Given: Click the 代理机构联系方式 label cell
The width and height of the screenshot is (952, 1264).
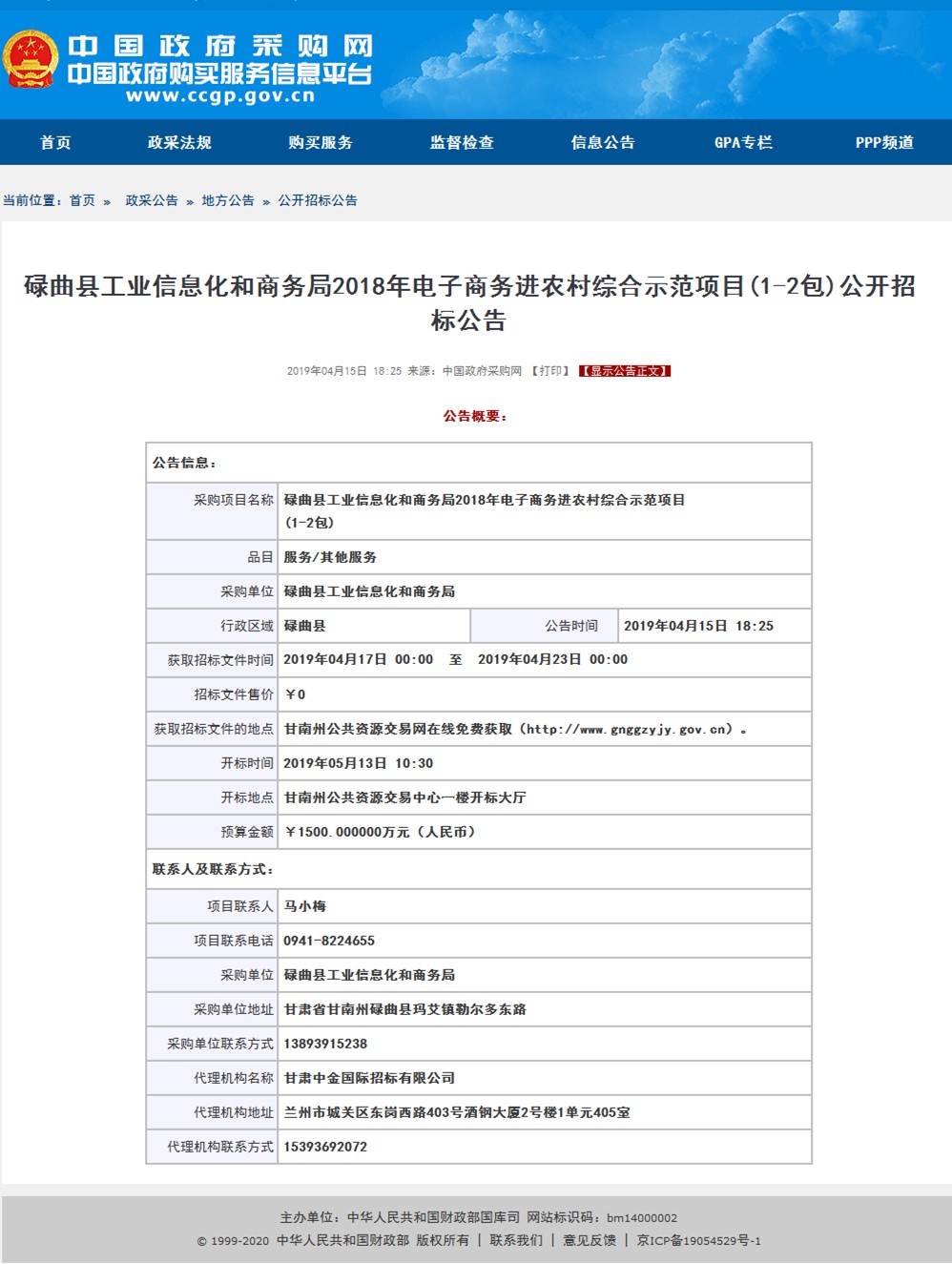Looking at the screenshot, I should click(x=212, y=1147).
